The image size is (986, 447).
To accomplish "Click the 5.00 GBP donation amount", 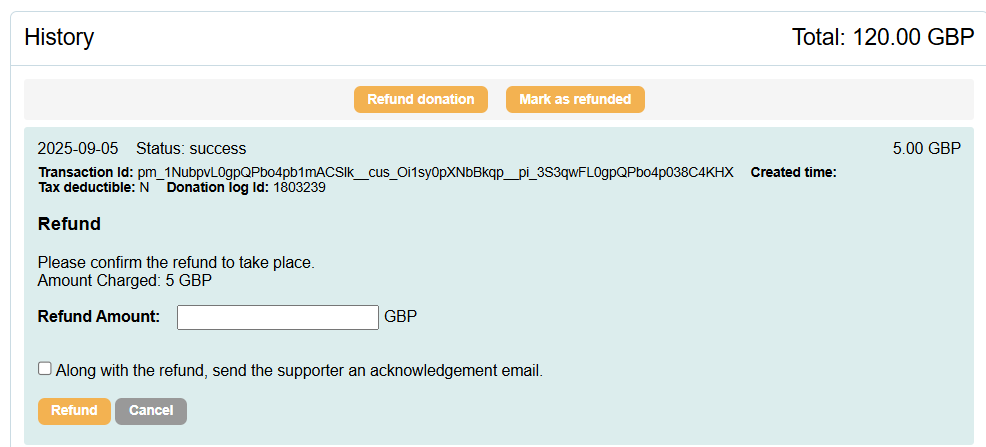I will click(x=926, y=149).
